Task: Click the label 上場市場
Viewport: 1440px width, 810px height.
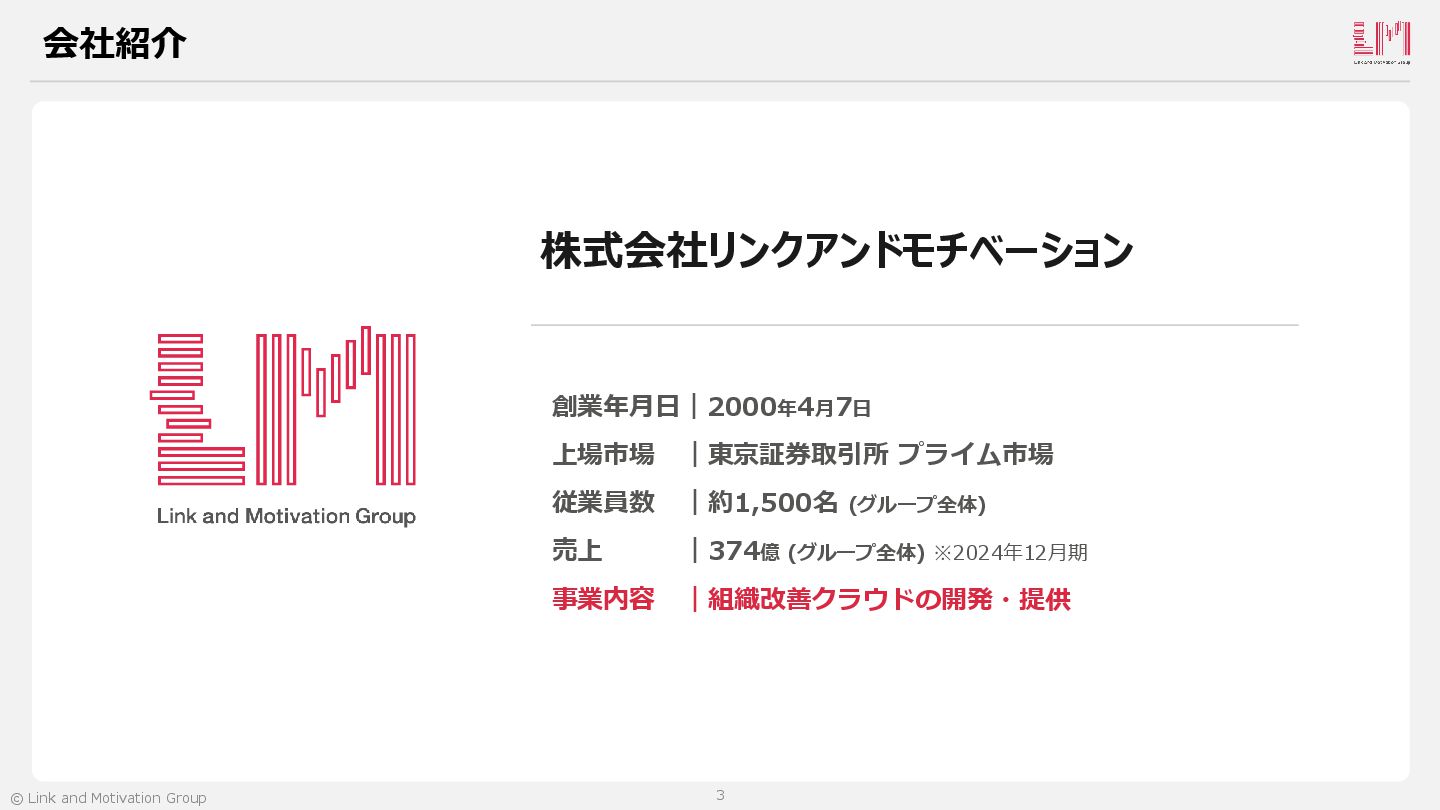Action: click(603, 454)
